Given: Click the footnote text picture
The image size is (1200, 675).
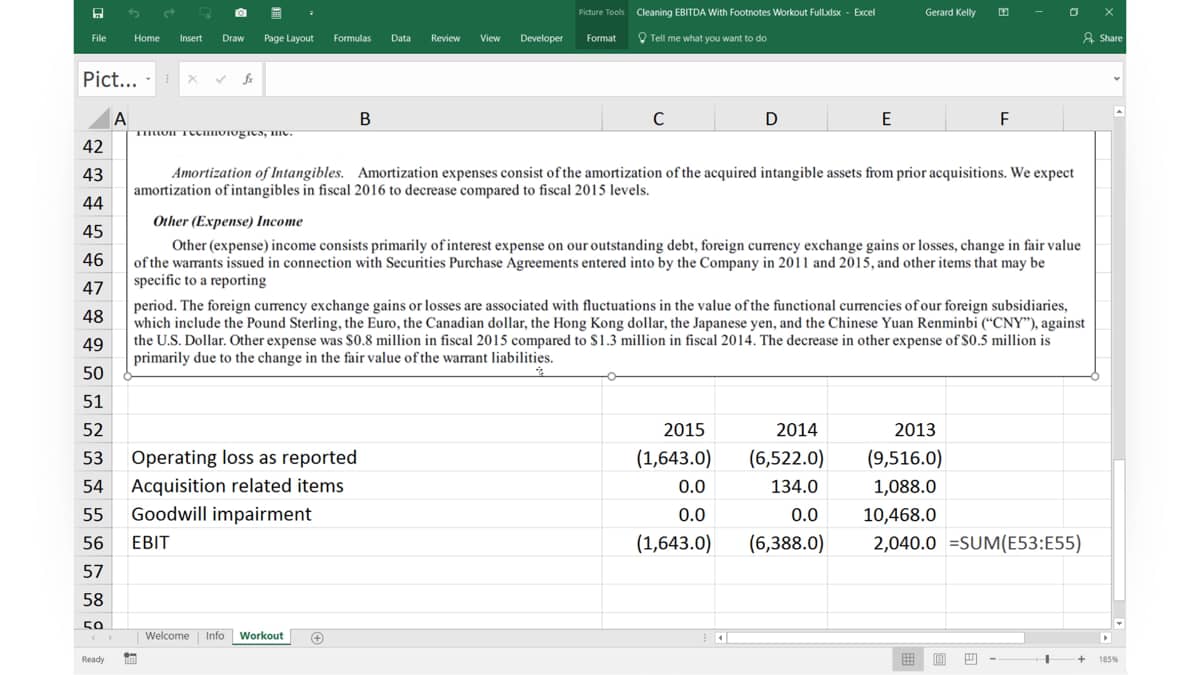Looking at the screenshot, I should coord(610,255).
